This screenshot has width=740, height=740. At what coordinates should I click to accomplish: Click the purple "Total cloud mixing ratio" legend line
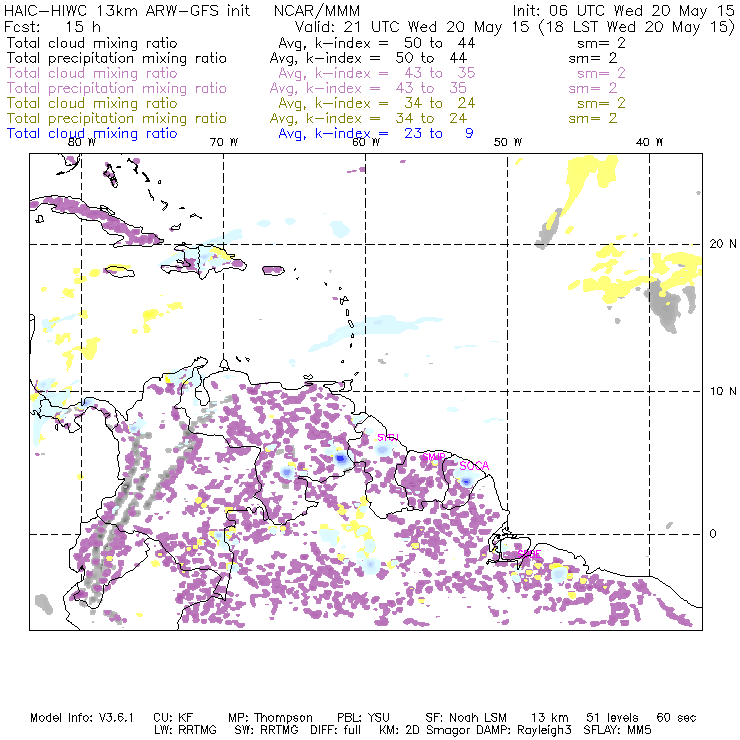pyautogui.click(x=92, y=73)
